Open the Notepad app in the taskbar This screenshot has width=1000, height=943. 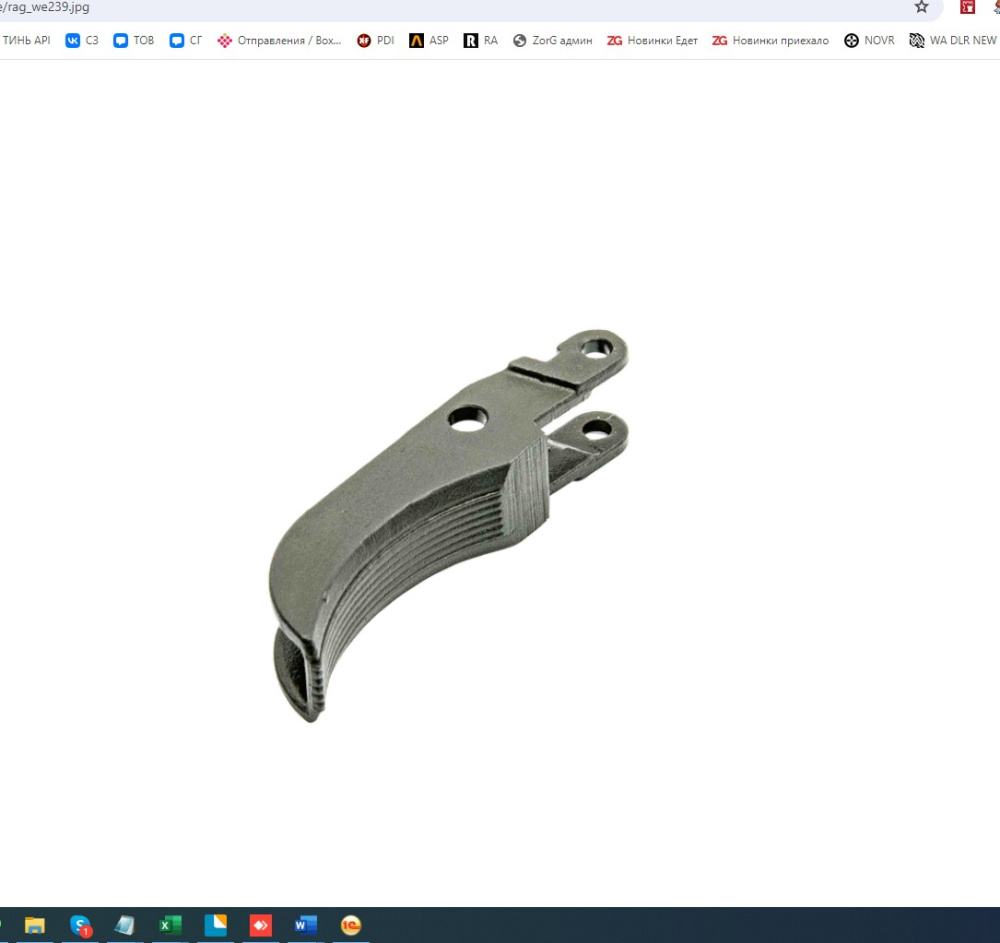coord(125,925)
